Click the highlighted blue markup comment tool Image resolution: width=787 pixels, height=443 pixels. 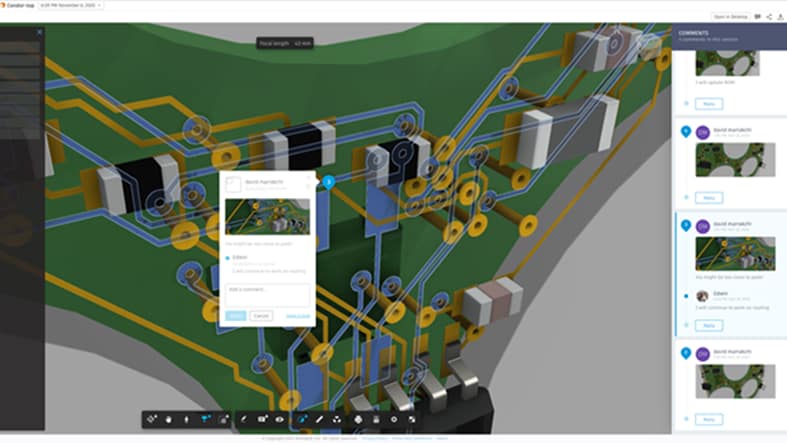point(302,419)
